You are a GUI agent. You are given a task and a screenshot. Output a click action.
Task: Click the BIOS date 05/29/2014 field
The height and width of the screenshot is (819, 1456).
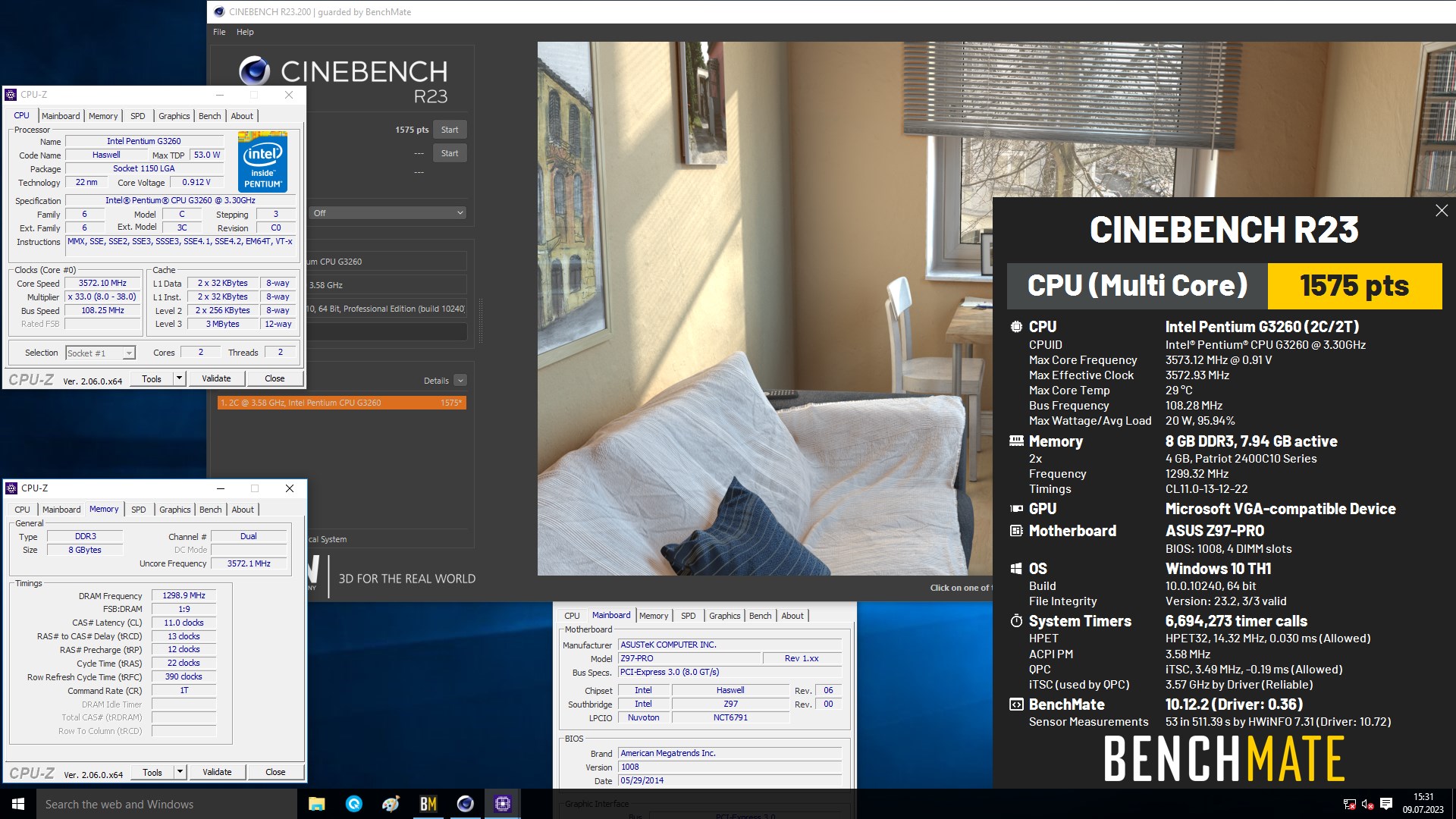pos(730,780)
